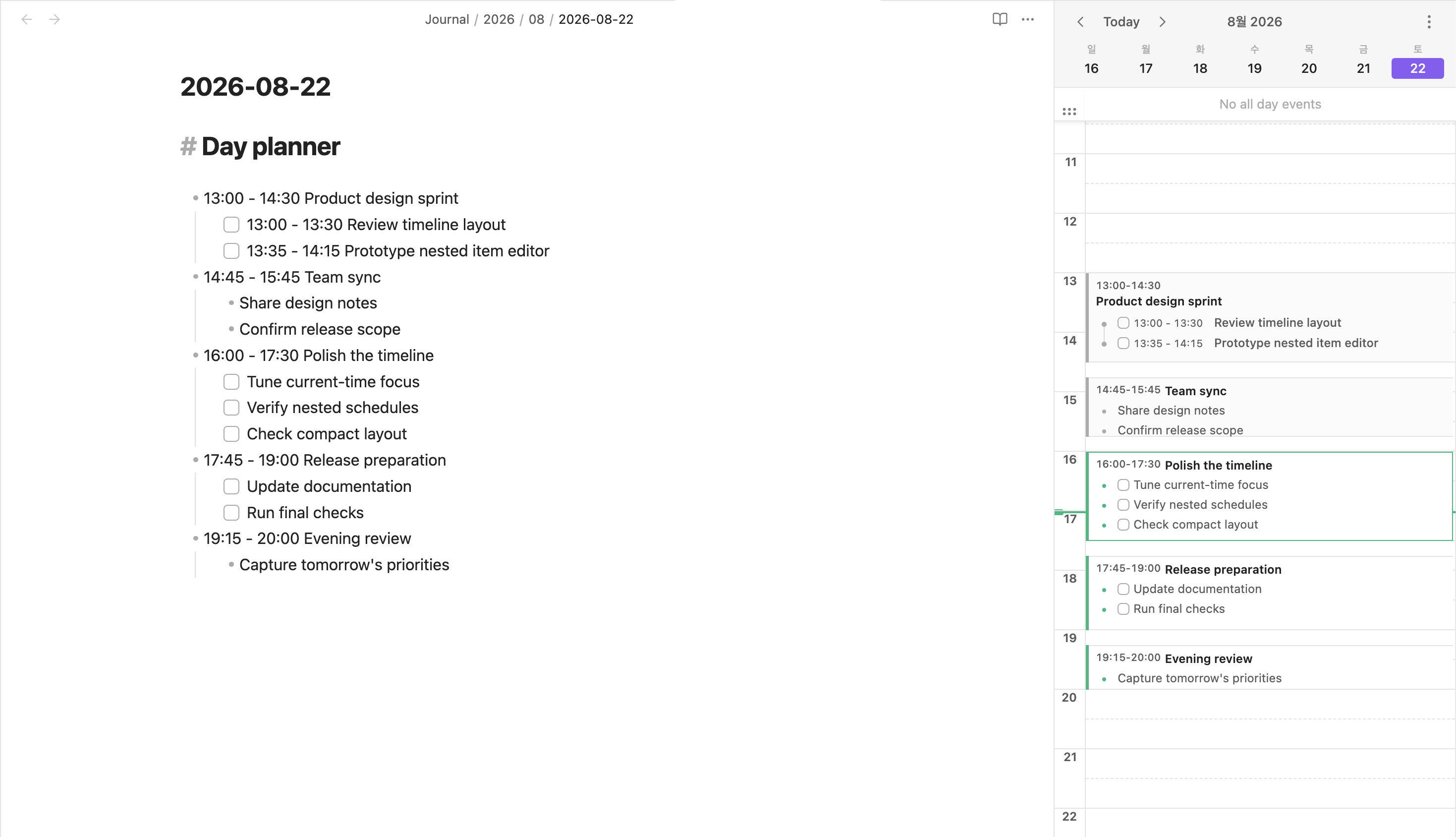The height and width of the screenshot is (837, 1456).
Task: Click Capture tomorrow's priorities in timeline panel
Action: click(1199, 678)
